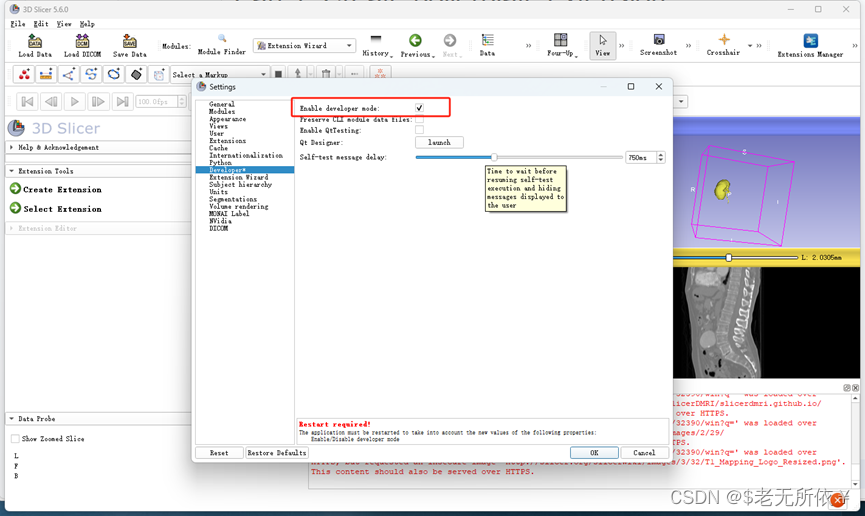Adjust the self-test delay spinbox arrows
Viewport: 865px width, 516px height.
pos(660,157)
